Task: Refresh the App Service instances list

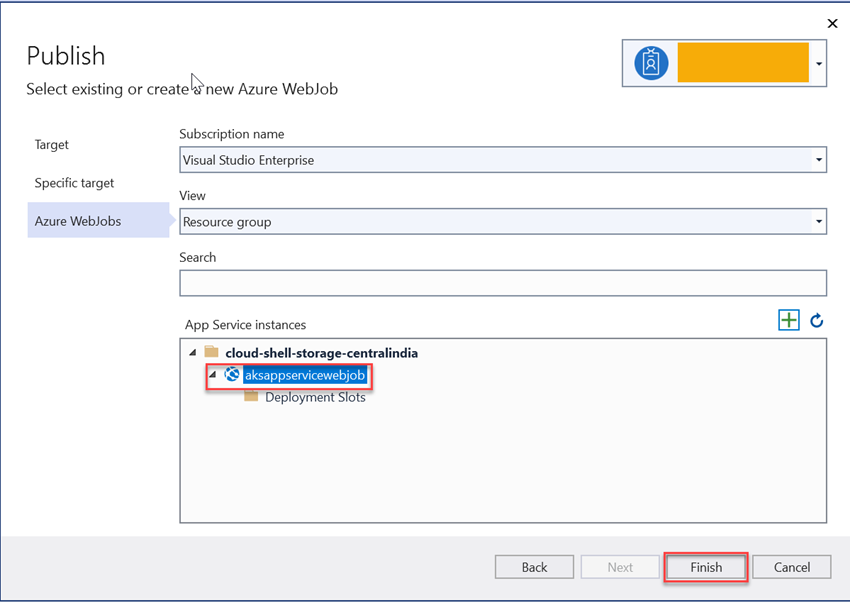Action: 817,320
